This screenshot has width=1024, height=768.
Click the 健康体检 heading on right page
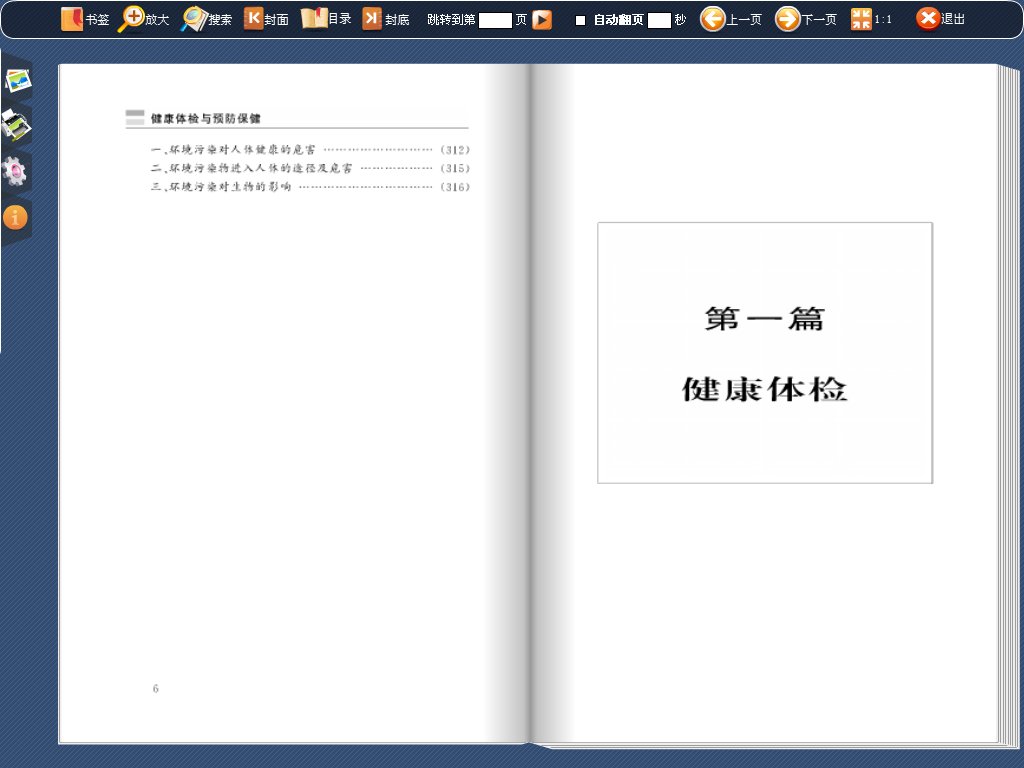coord(765,389)
